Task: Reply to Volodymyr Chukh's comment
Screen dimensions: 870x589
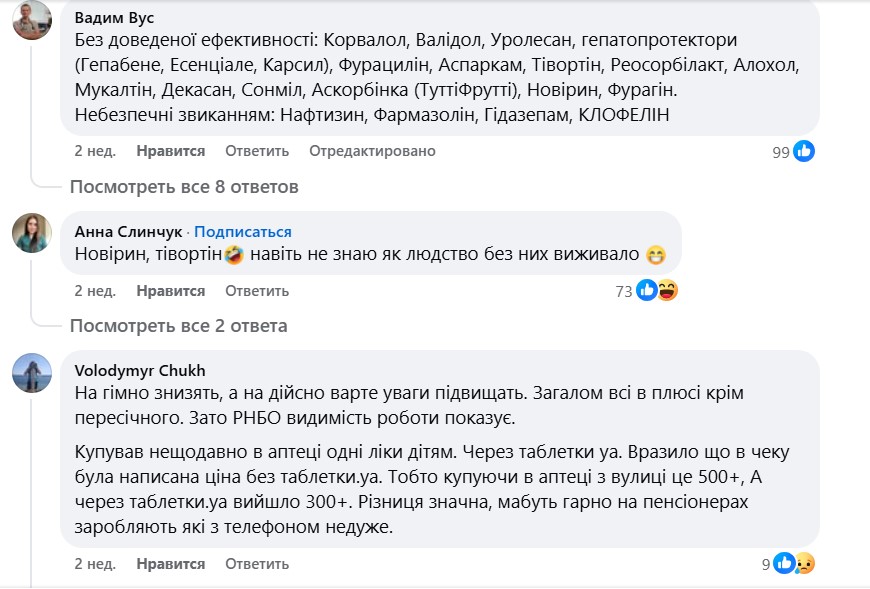Action: pyautogui.click(x=257, y=563)
